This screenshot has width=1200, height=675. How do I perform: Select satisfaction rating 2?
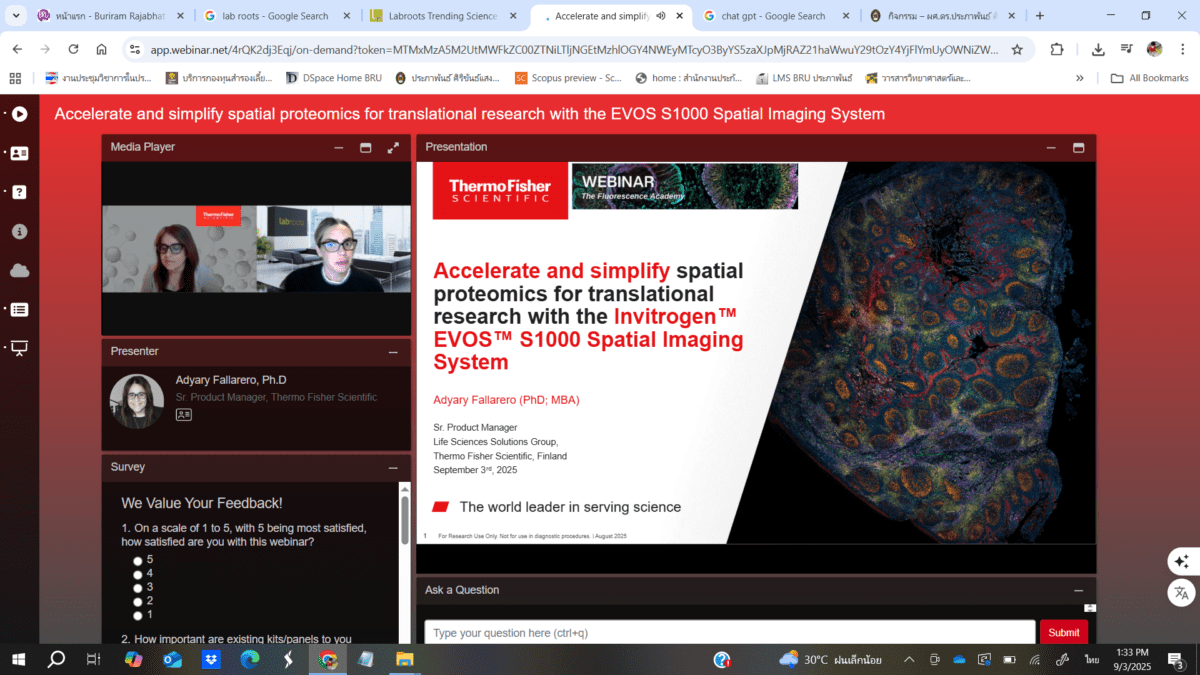(138, 601)
